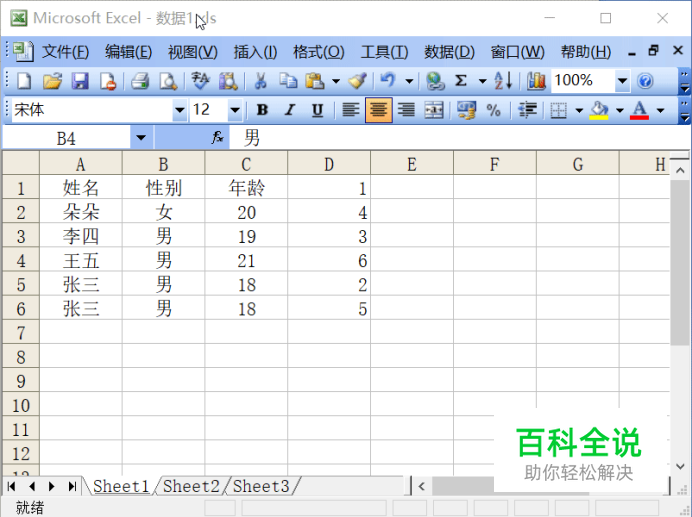Paste from clipboard
This screenshot has width=692, height=517.
coord(316,81)
